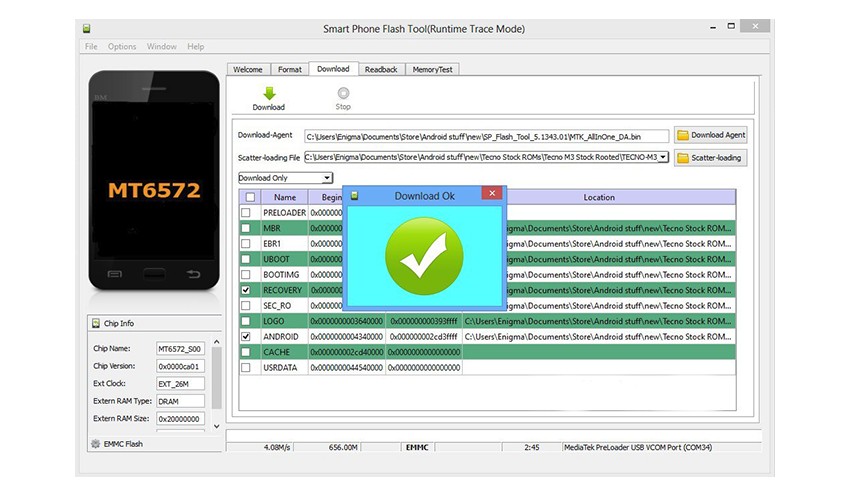Check the USRDATA checkbox

pos(246,368)
